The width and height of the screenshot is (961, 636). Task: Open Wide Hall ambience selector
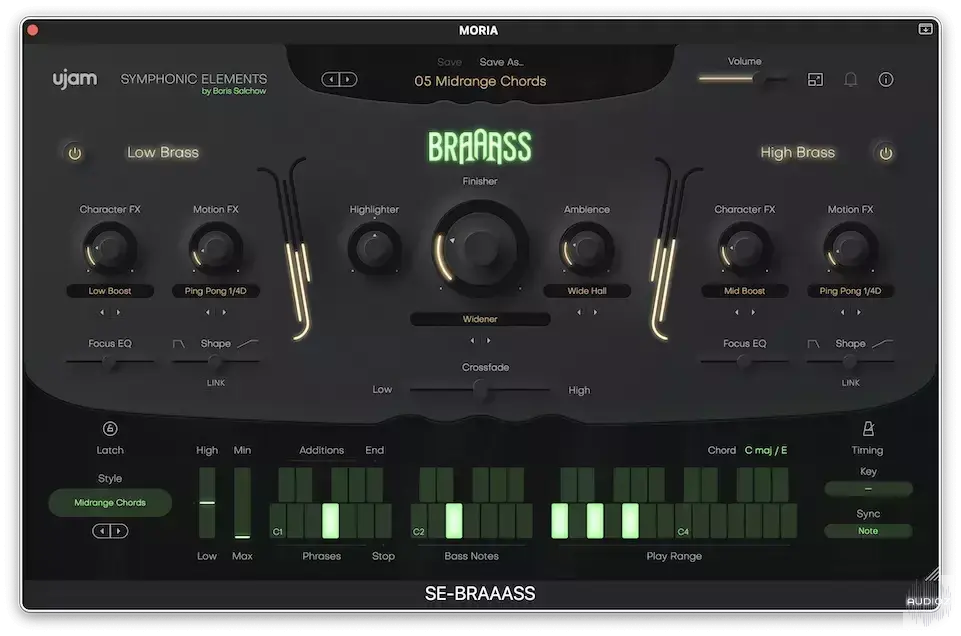pyautogui.click(x=587, y=291)
